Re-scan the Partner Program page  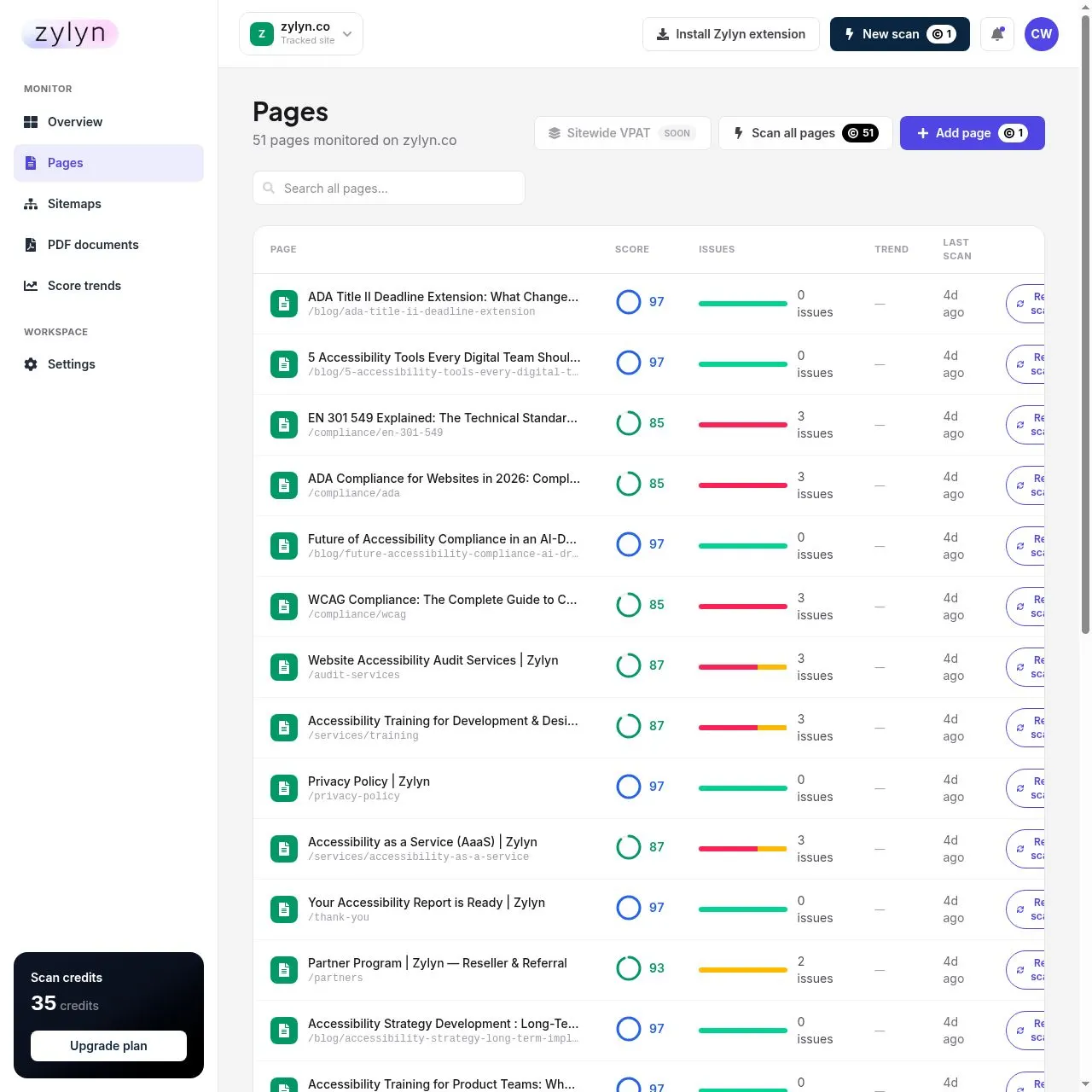click(x=1026, y=970)
